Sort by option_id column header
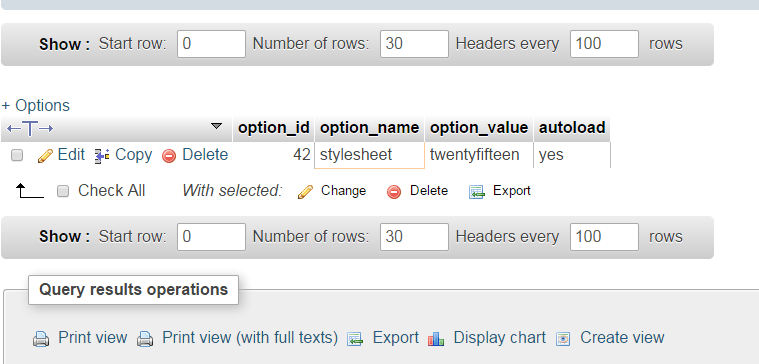This screenshot has width=759, height=364. tap(273, 128)
